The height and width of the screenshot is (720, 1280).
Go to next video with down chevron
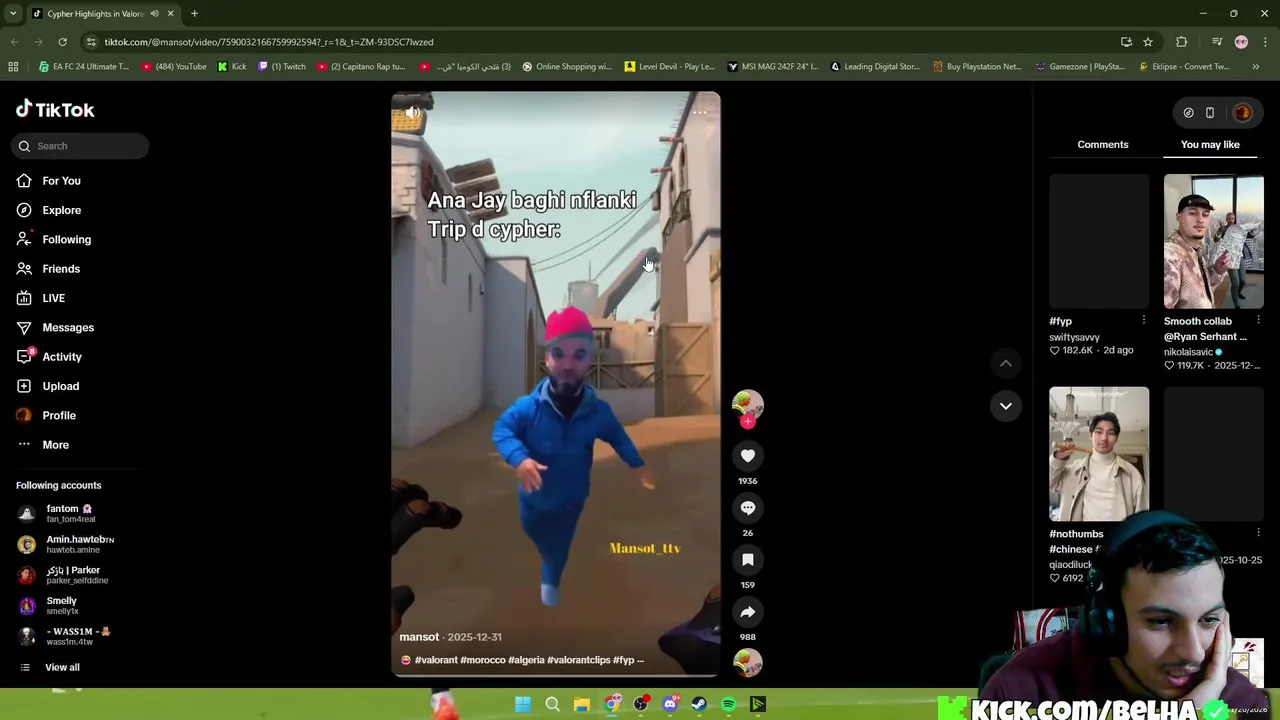coord(1006,406)
